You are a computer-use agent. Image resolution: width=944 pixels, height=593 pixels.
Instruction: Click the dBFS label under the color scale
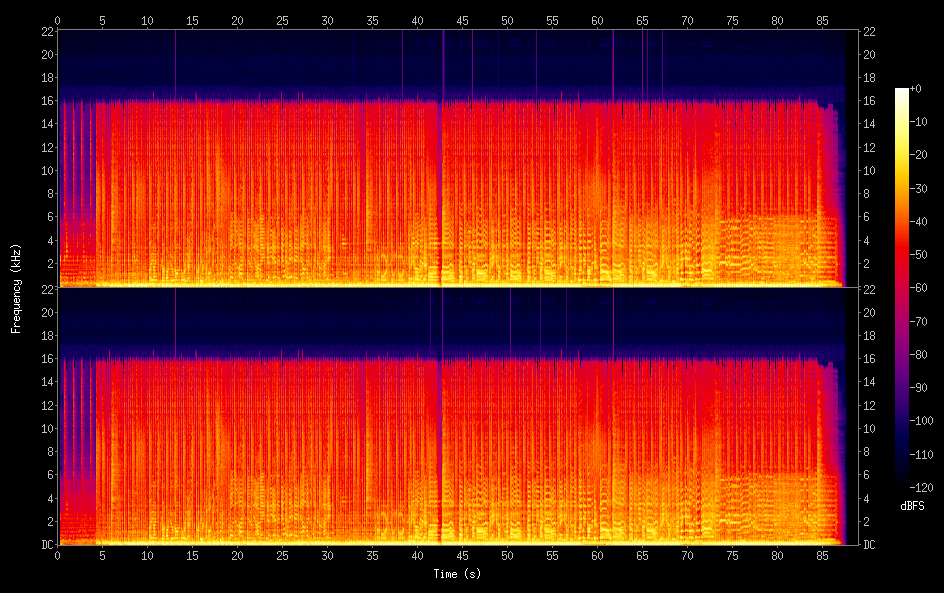coord(912,506)
